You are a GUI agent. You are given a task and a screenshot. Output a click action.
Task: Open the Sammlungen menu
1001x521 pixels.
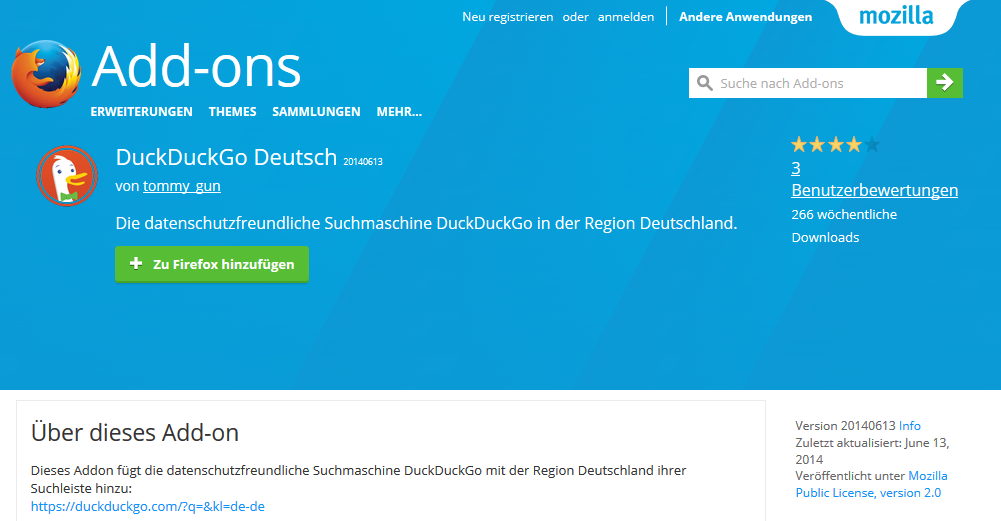point(316,112)
